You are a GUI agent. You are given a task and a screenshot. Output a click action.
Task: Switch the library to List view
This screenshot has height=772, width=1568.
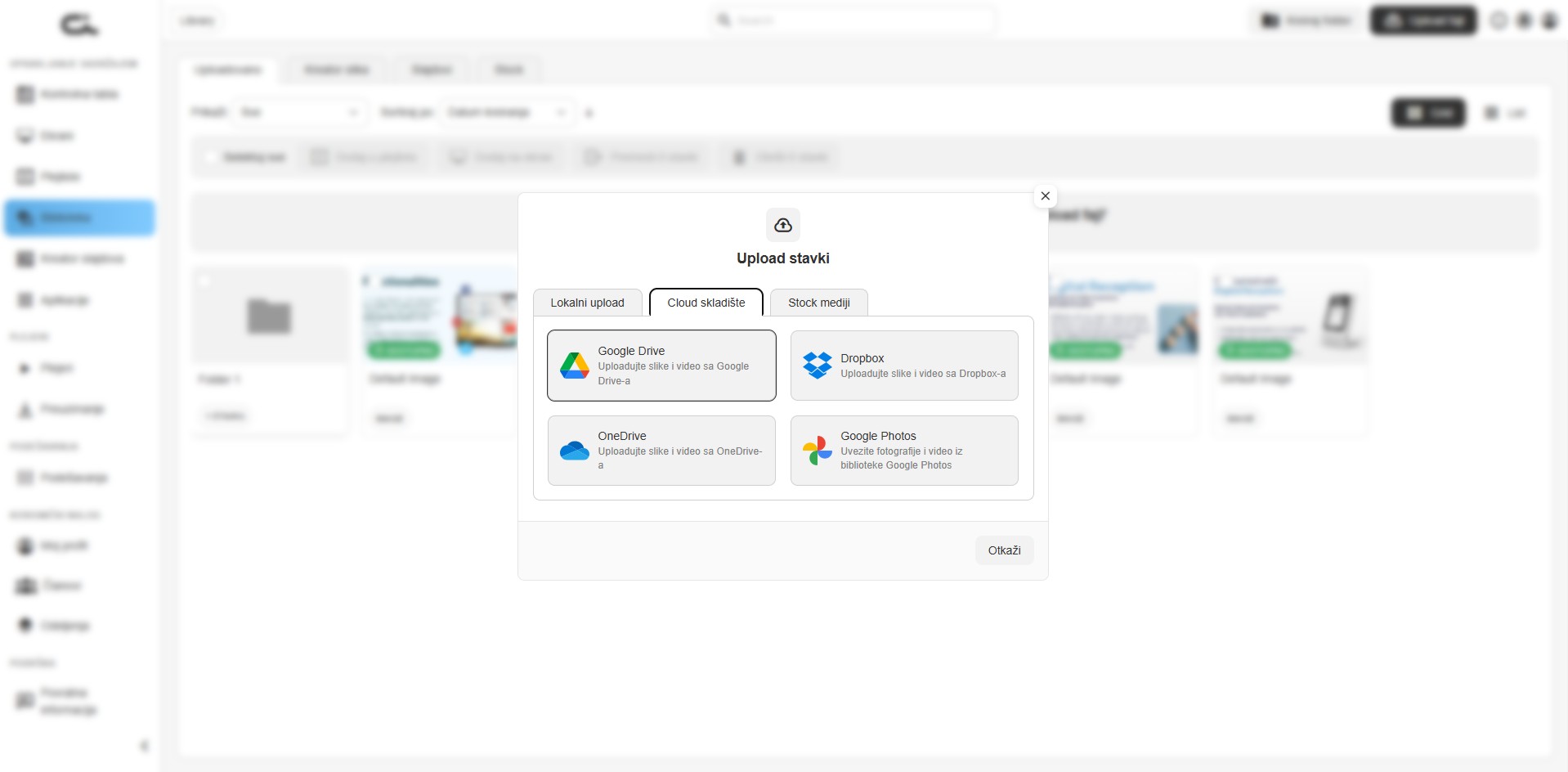click(1505, 113)
